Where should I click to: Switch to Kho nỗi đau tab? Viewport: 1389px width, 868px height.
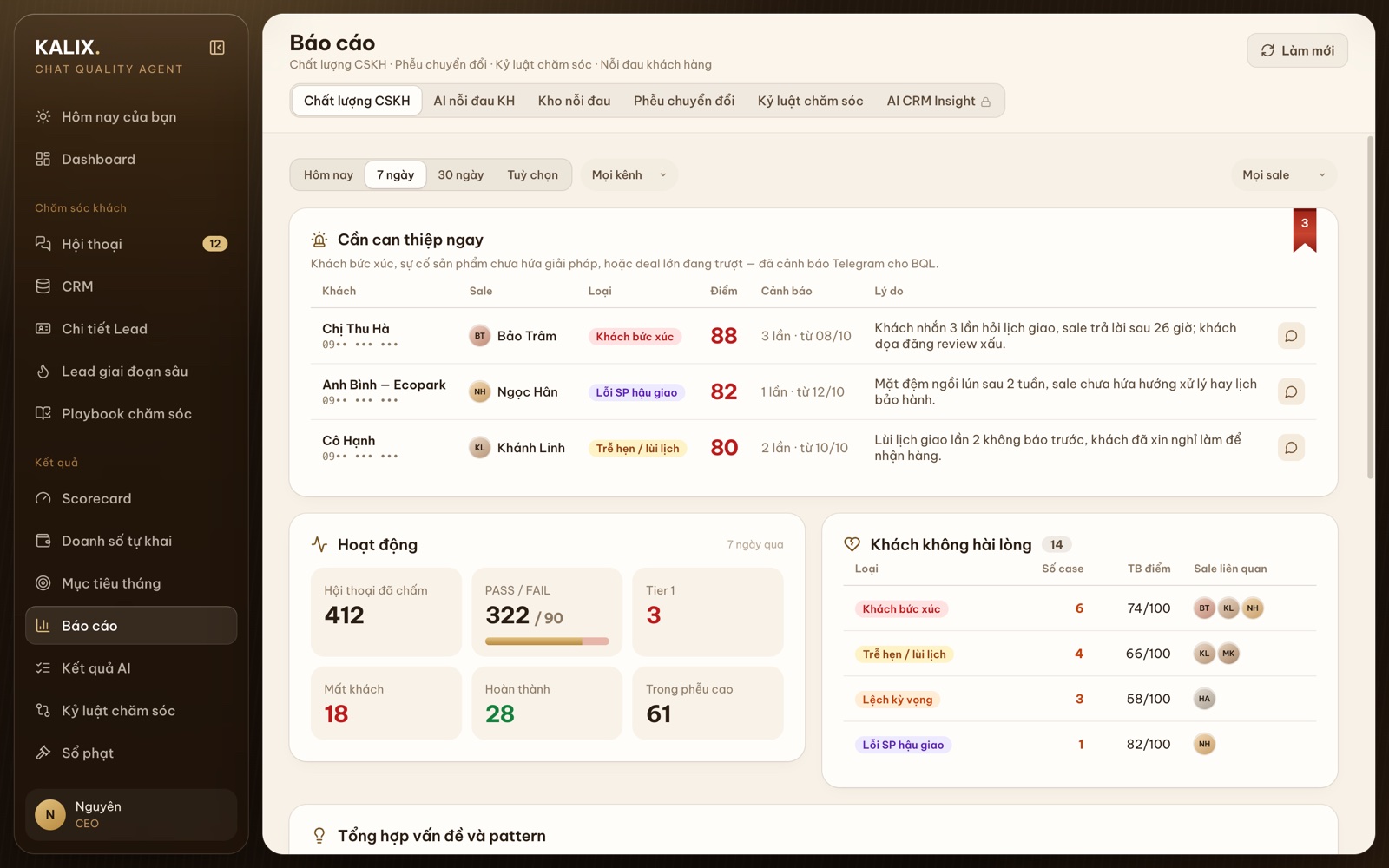574,101
